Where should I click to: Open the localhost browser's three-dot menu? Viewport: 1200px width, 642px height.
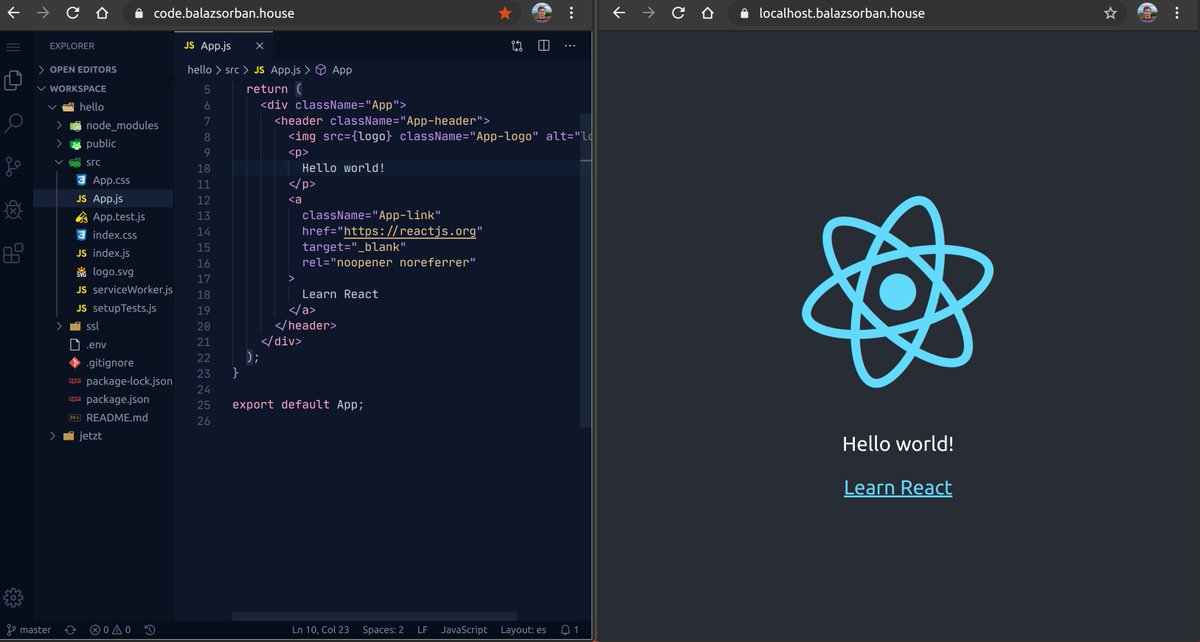1177,13
